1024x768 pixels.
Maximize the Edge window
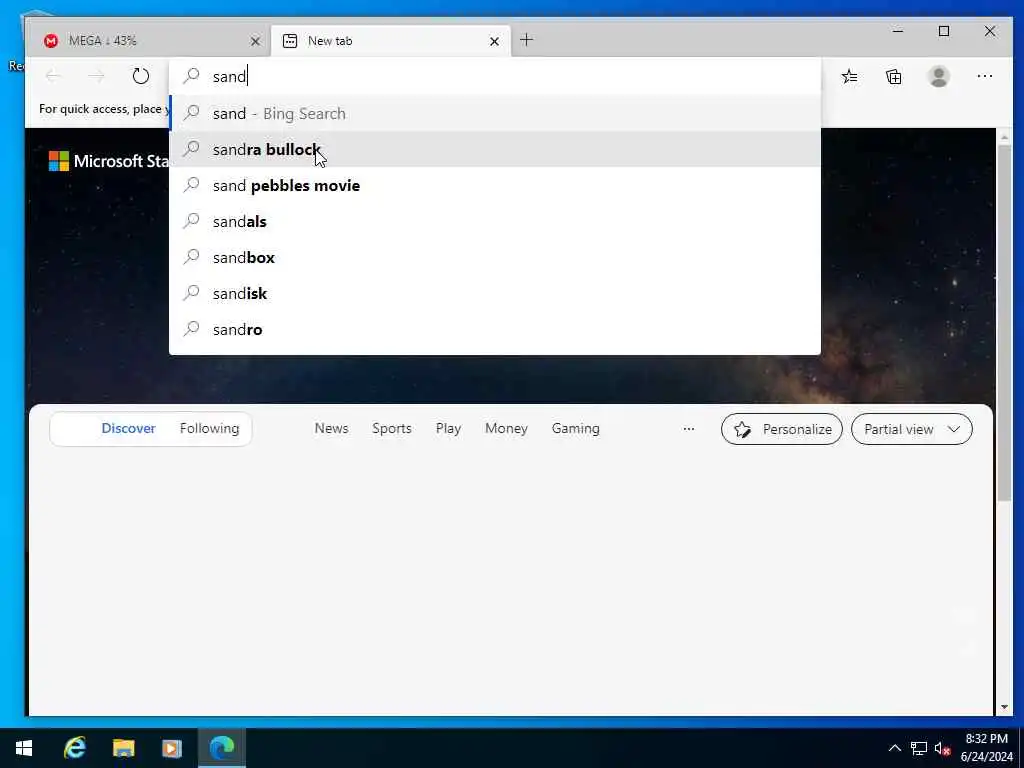tap(944, 31)
